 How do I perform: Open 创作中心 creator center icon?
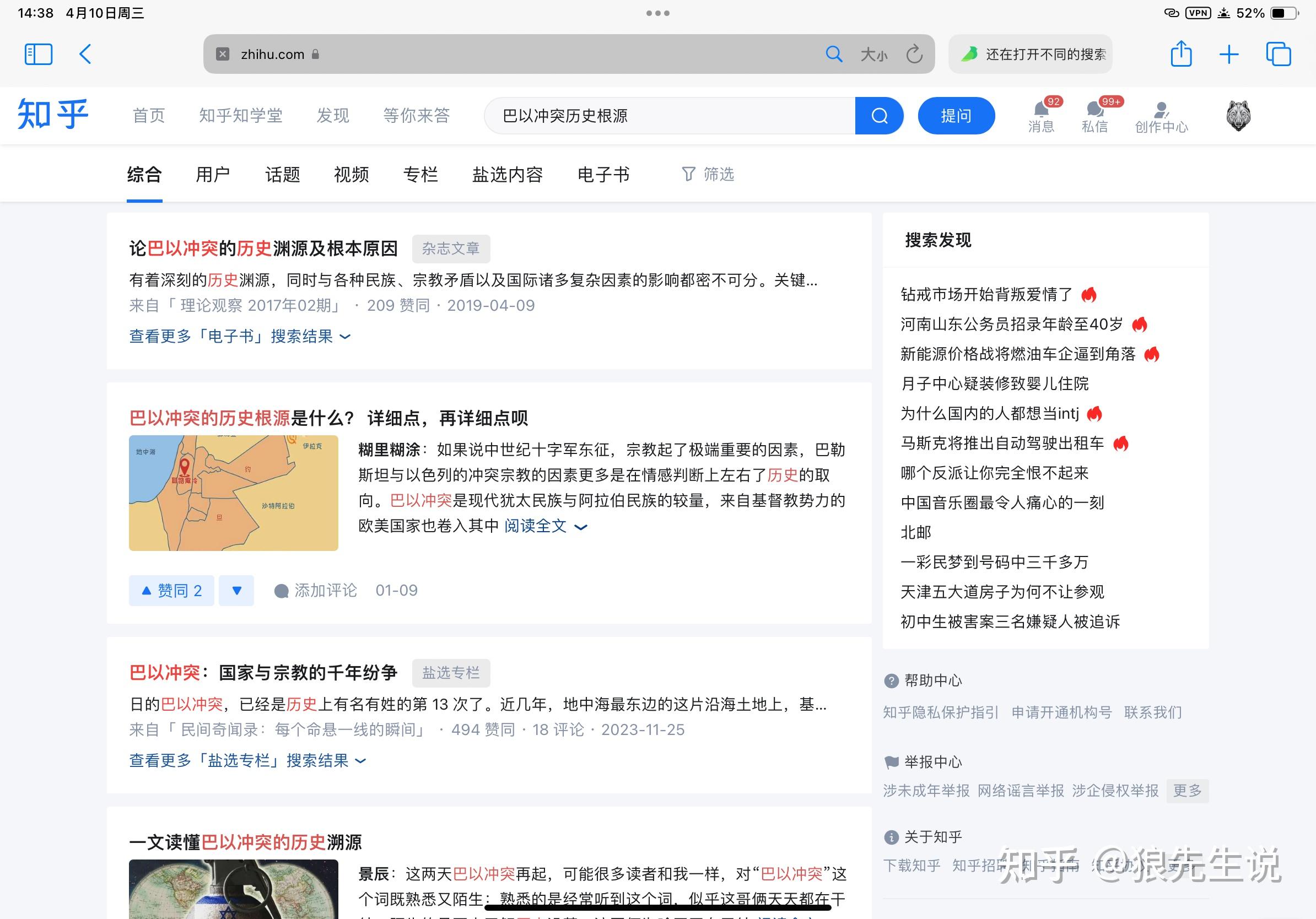pyautogui.click(x=1161, y=117)
